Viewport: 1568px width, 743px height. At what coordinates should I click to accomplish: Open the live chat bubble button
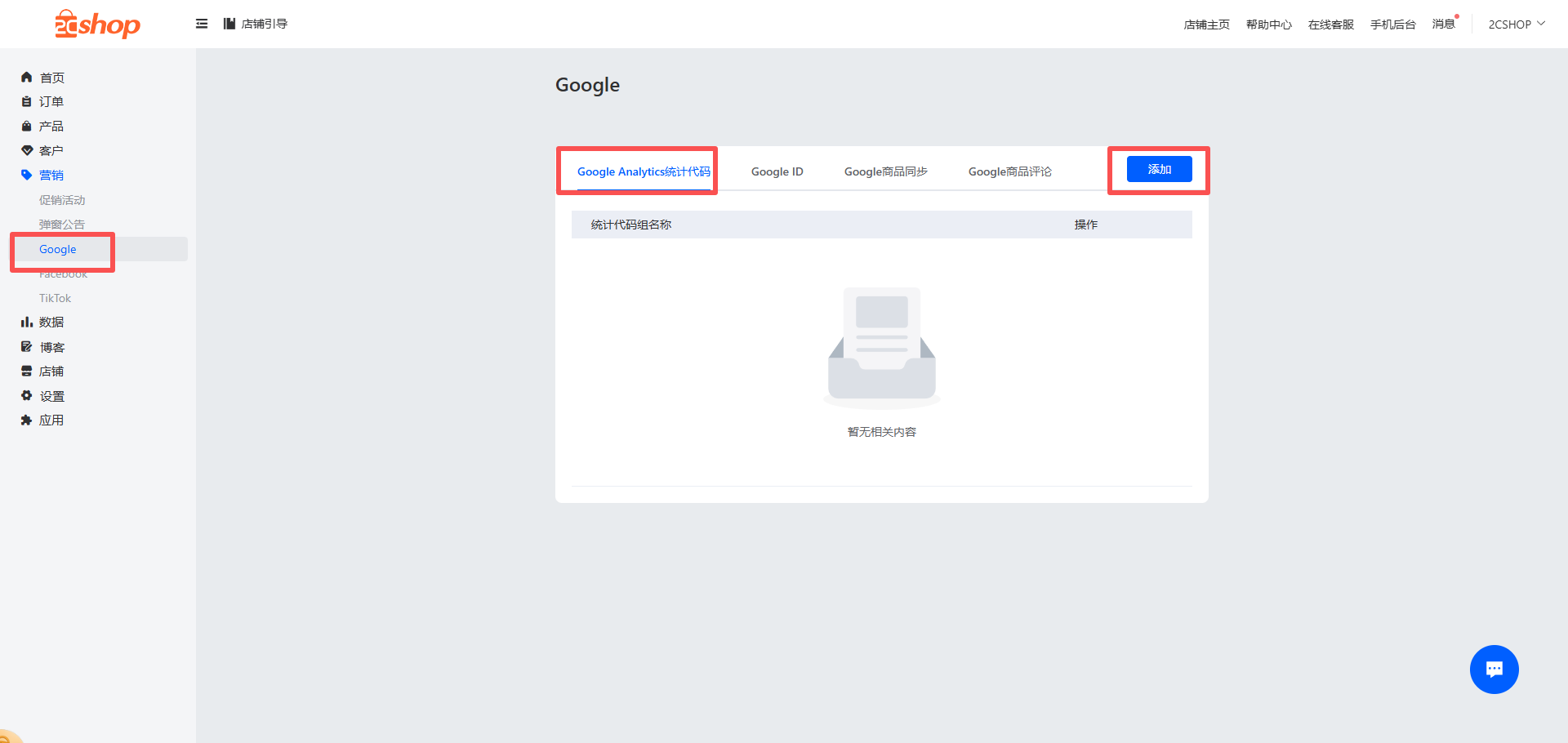1494,670
